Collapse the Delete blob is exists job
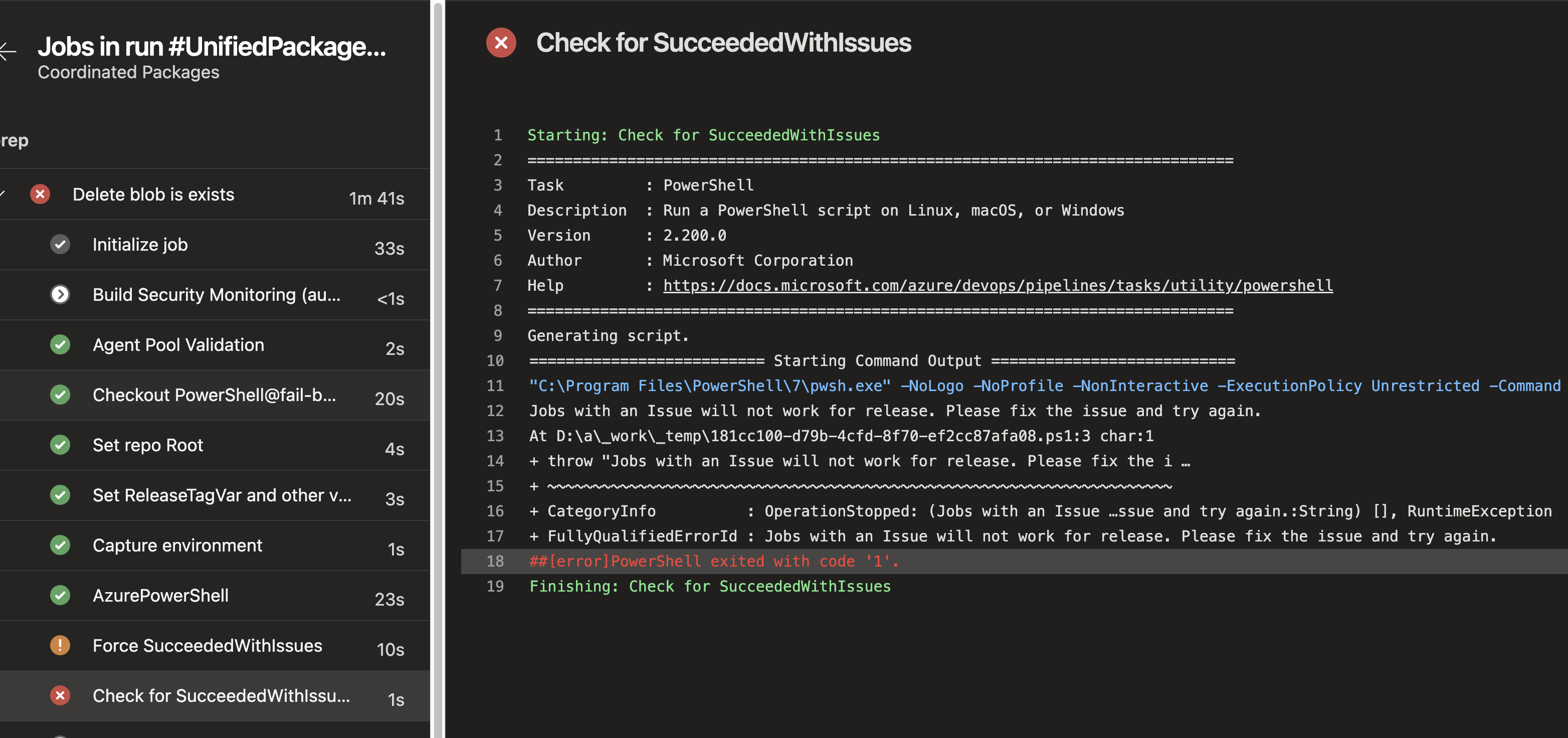This screenshot has width=1568, height=738. click(3, 194)
